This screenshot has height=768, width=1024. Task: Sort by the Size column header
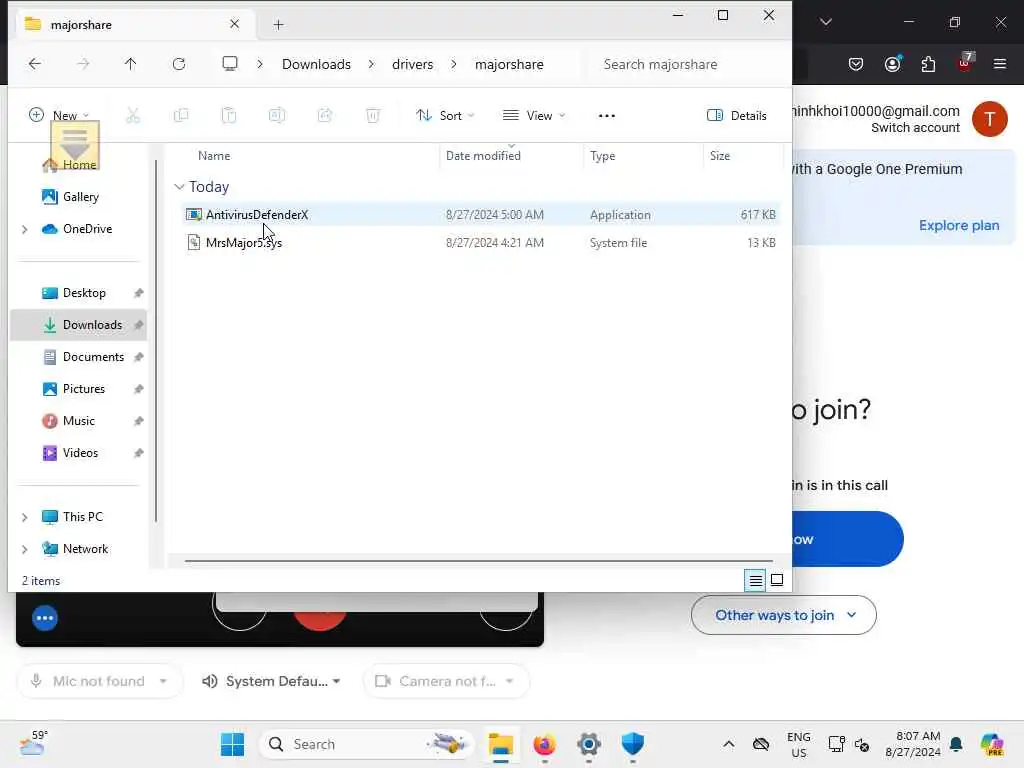pyautogui.click(x=720, y=156)
